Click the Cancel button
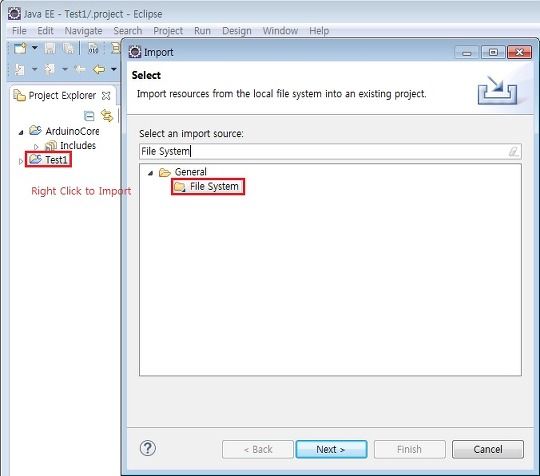Viewport: 540px width, 476px height. tap(488, 449)
